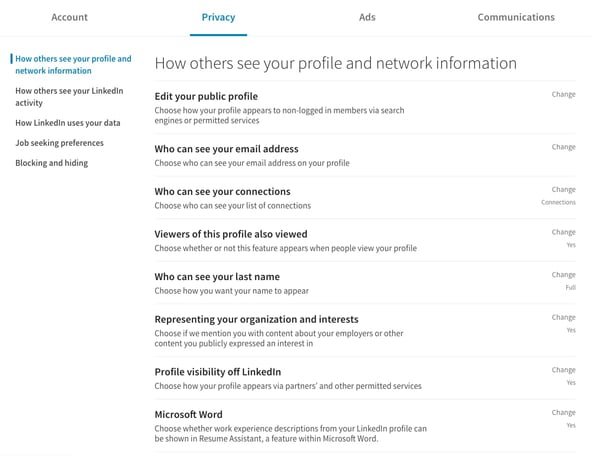Click Change for Edit your public profile
Viewport: 600px width, 456px height.
click(x=563, y=95)
